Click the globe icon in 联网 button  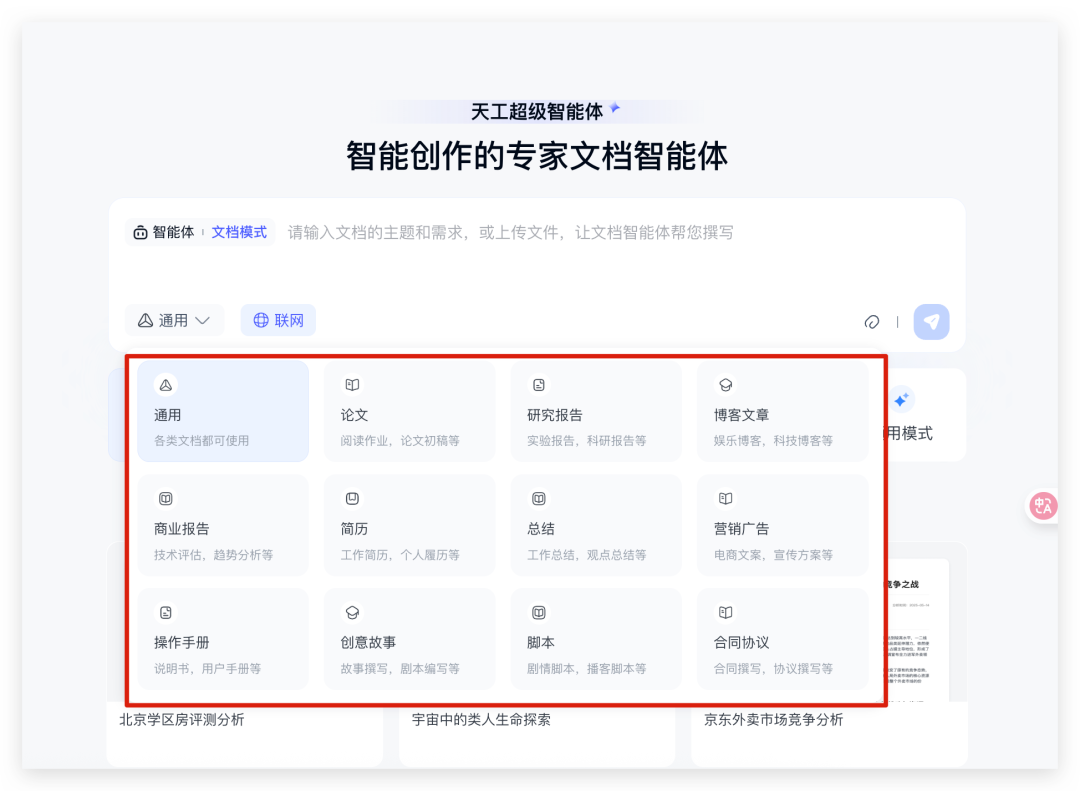pos(261,320)
